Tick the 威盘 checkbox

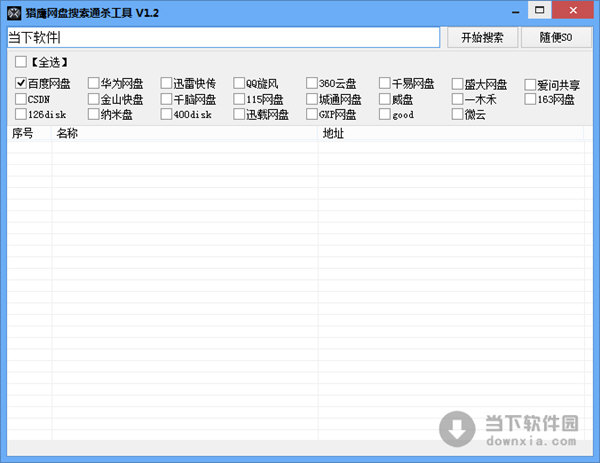click(385, 99)
